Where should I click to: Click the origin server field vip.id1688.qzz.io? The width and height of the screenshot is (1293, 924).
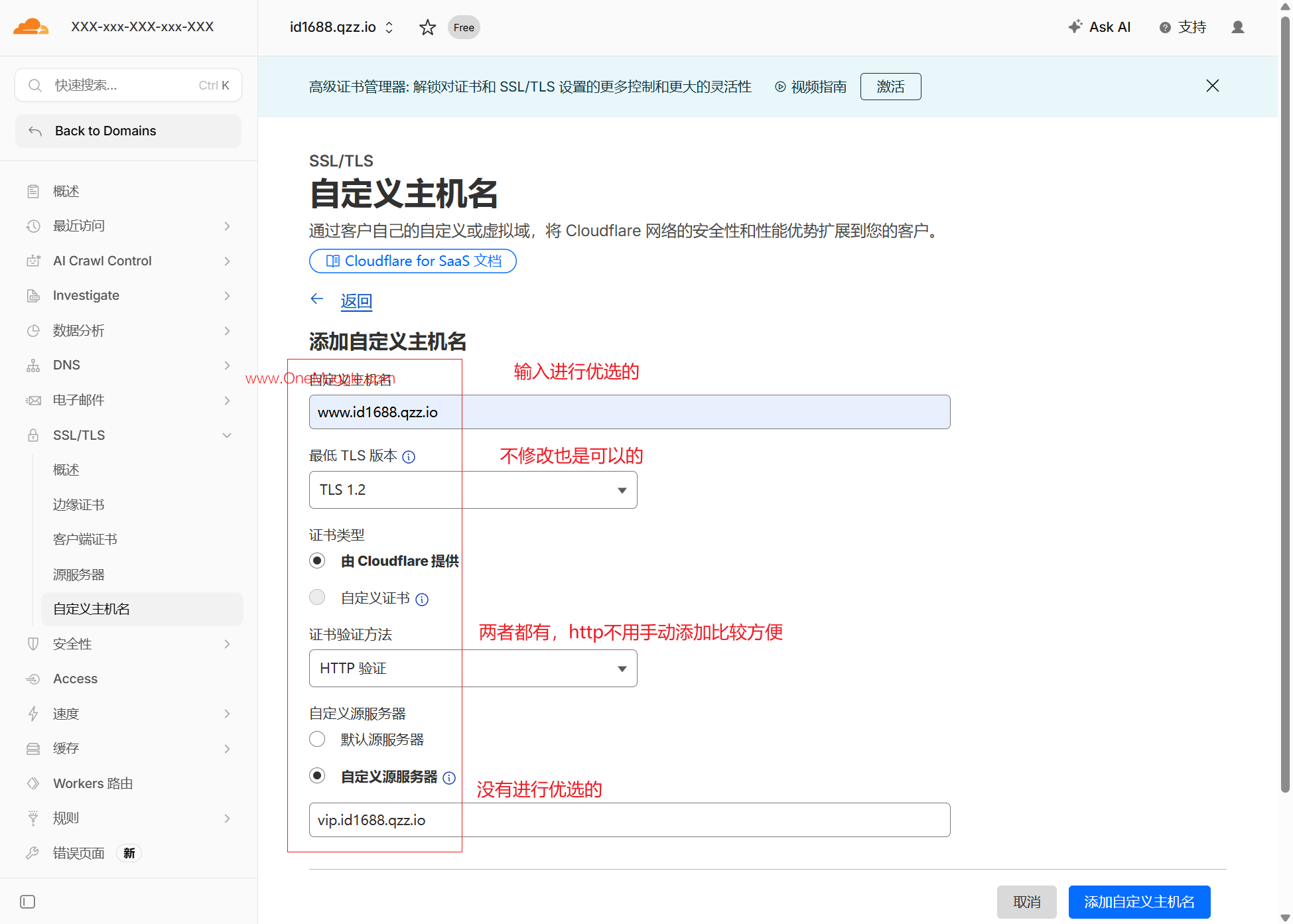pyautogui.click(x=630, y=820)
